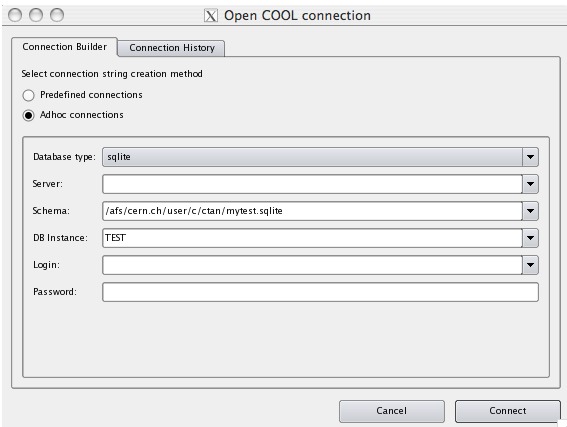567x427 pixels.
Task: Switch to the Connection Builder tab
Action: click(64, 47)
